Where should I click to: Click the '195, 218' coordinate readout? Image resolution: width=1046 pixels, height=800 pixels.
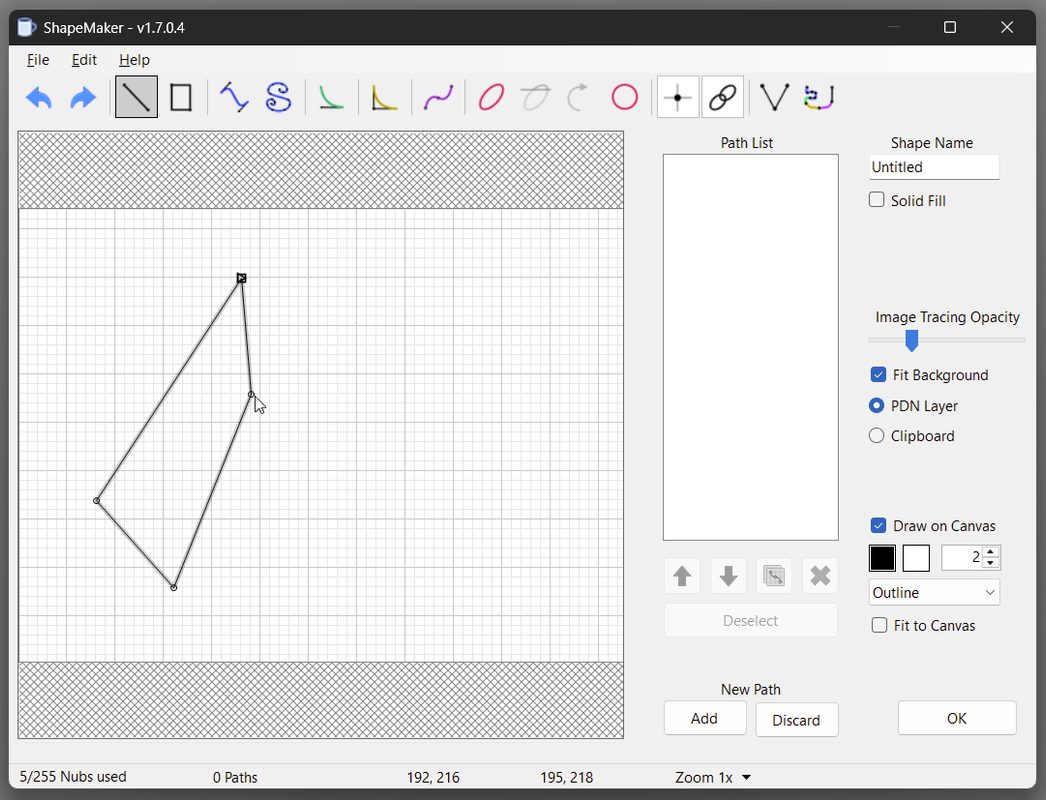[566, 777]
